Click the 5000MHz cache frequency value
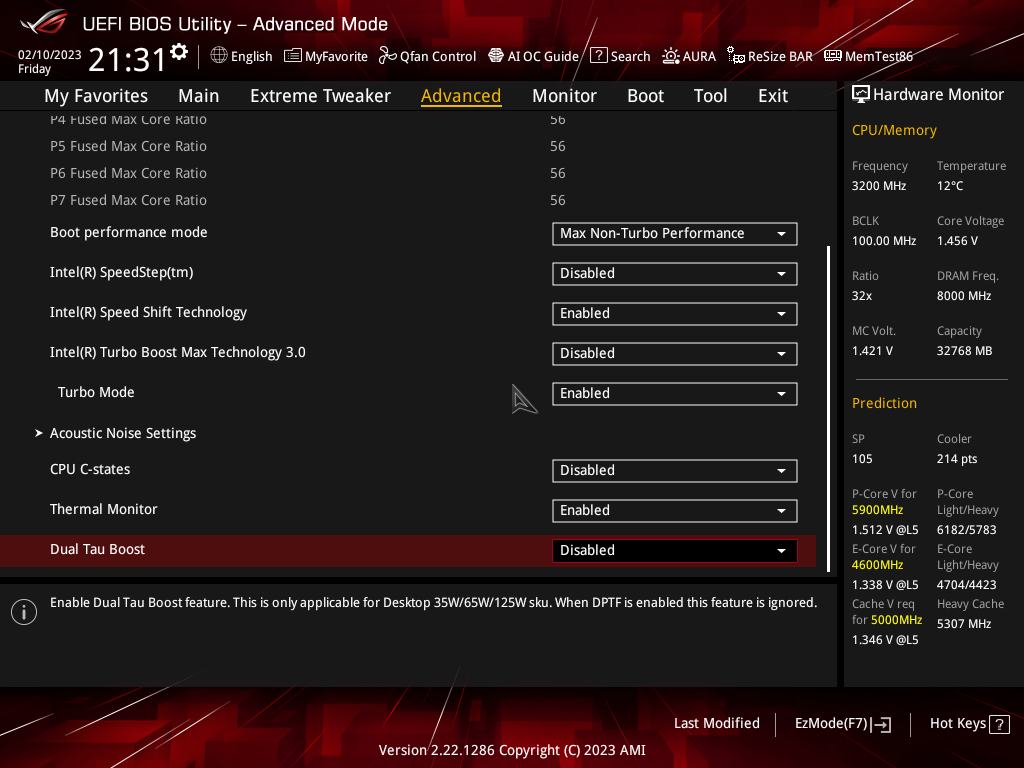 click(x=896, y=619)
